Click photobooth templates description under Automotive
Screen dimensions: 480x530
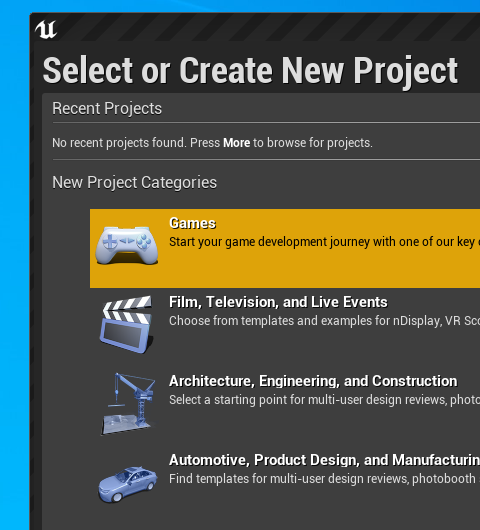click(325, 479)
